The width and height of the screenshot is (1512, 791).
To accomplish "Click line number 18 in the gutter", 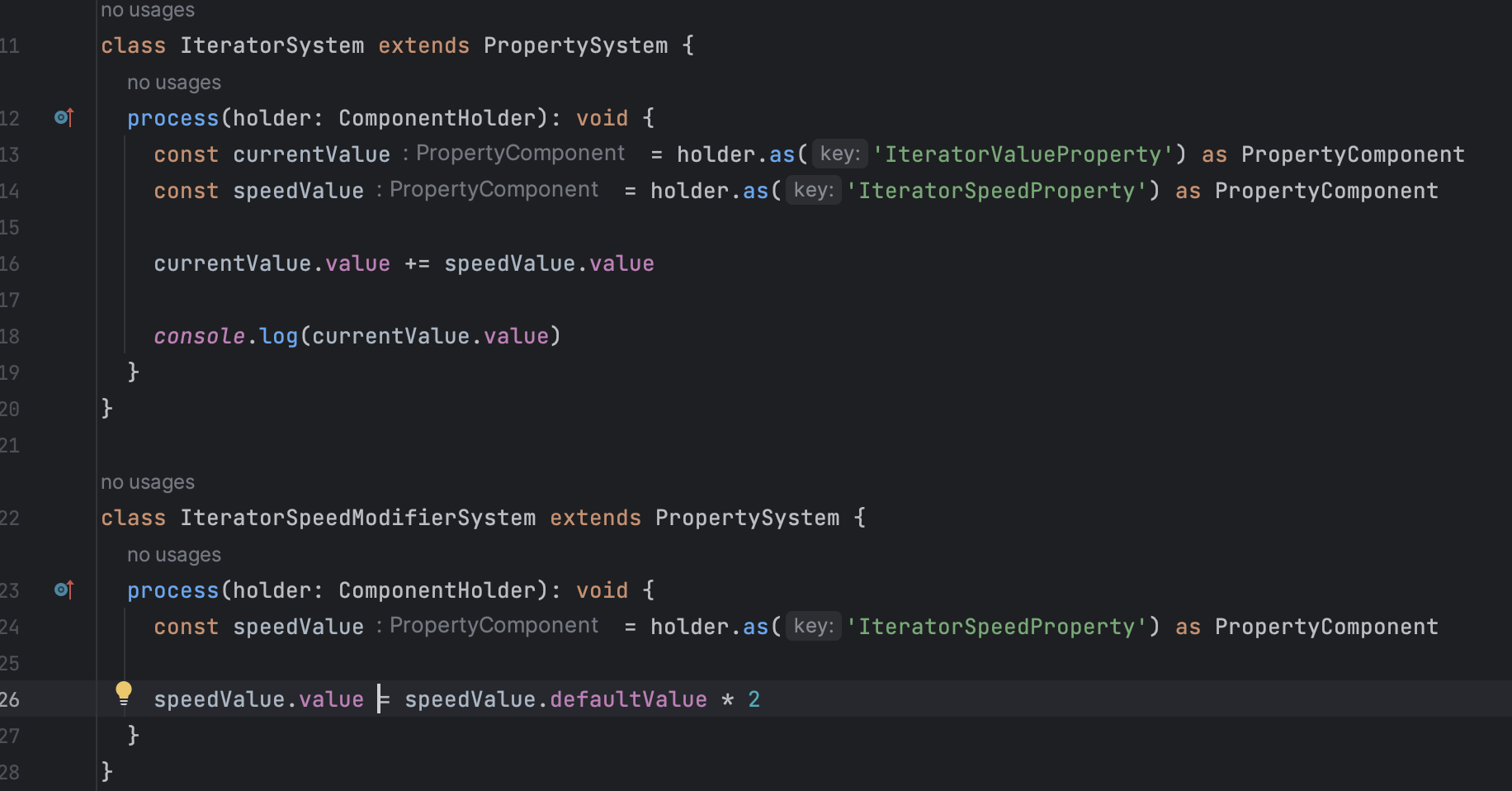I will [x=10, y=336].
